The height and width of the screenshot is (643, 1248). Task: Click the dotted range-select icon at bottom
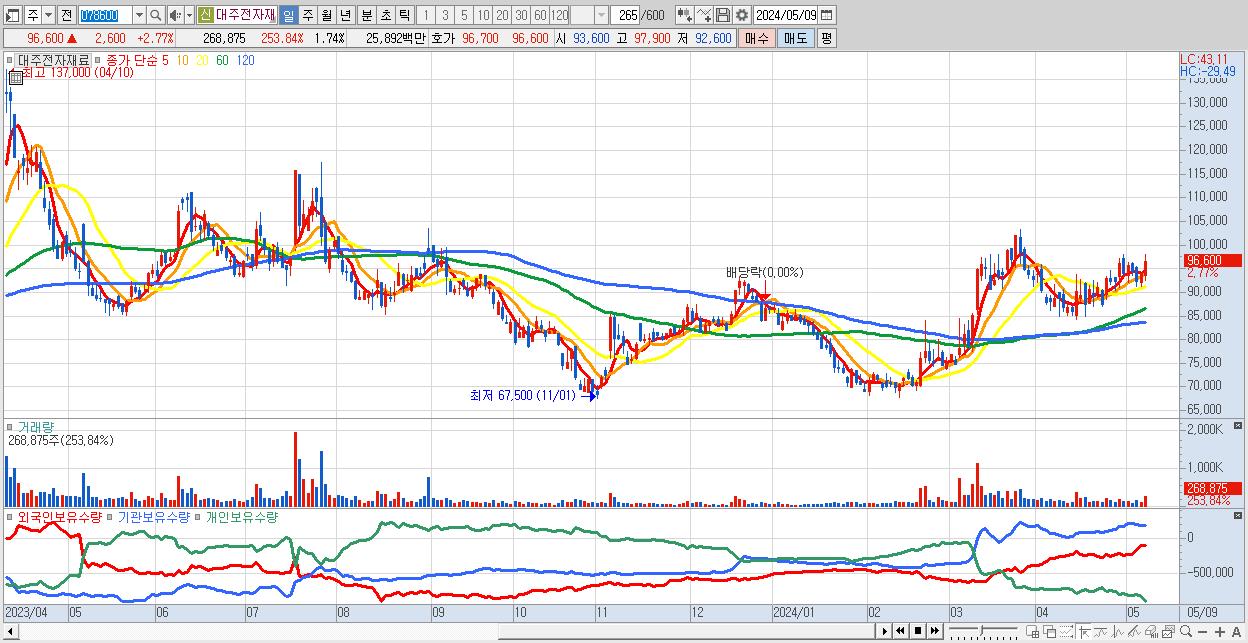point(1066,631)
